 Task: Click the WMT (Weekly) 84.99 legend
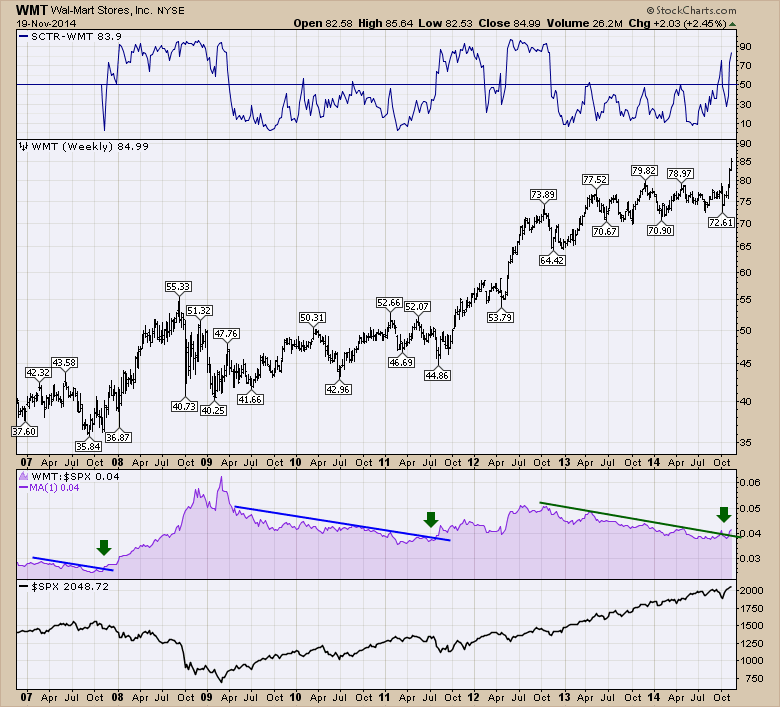[90, 146]
